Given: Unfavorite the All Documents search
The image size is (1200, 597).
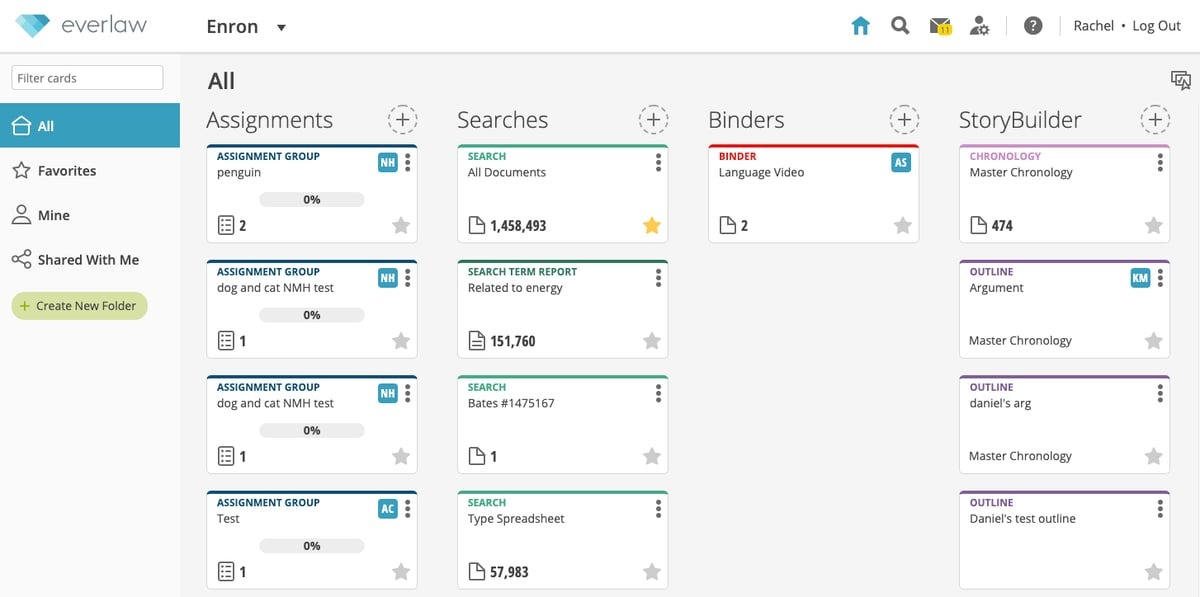Looking at the screenshot, I should (x=652, y=226).
